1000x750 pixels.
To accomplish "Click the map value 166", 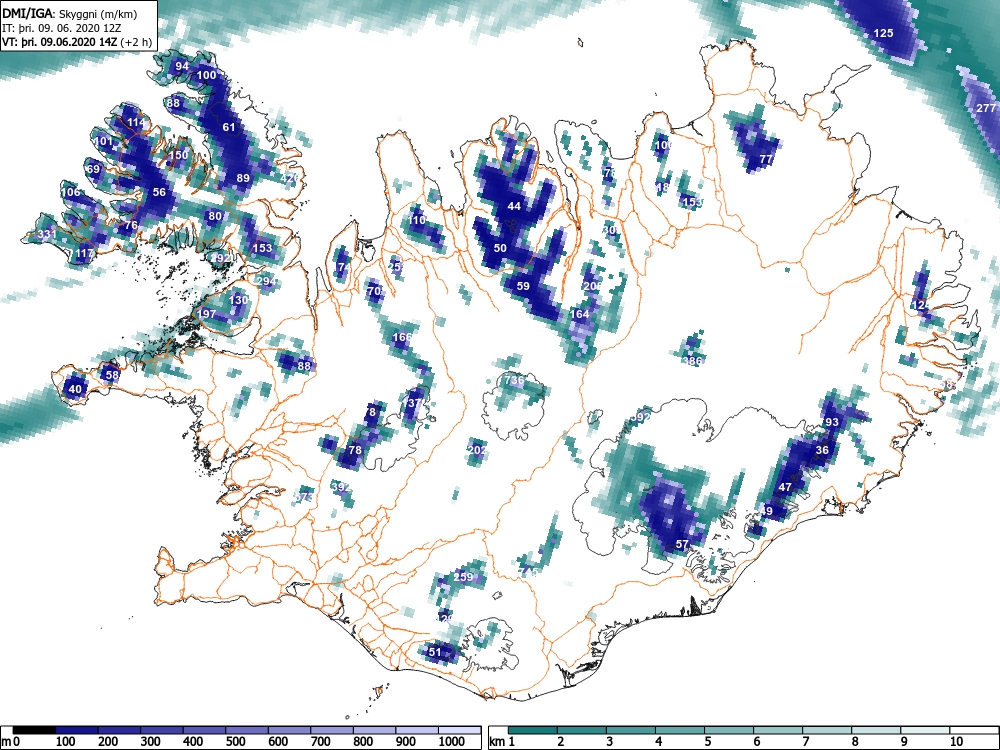I will [402, 337].
